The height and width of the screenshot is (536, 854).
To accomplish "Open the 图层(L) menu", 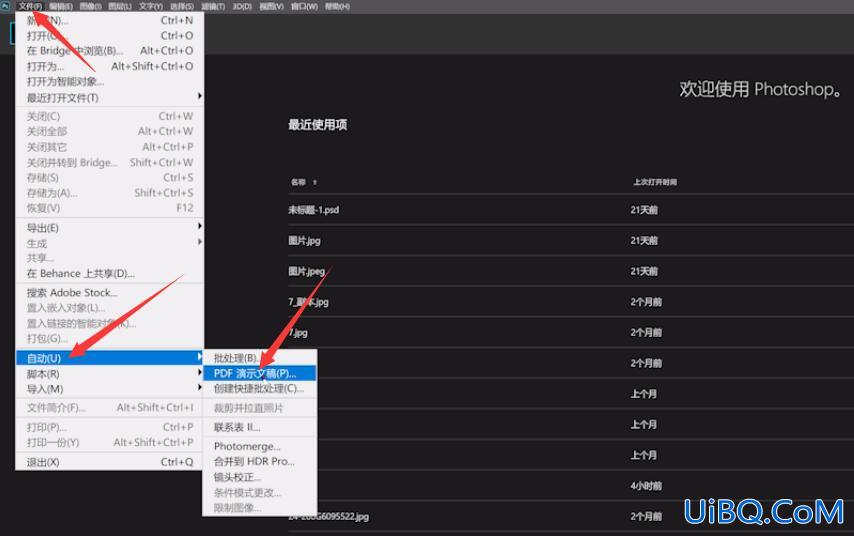I will 120,7.
